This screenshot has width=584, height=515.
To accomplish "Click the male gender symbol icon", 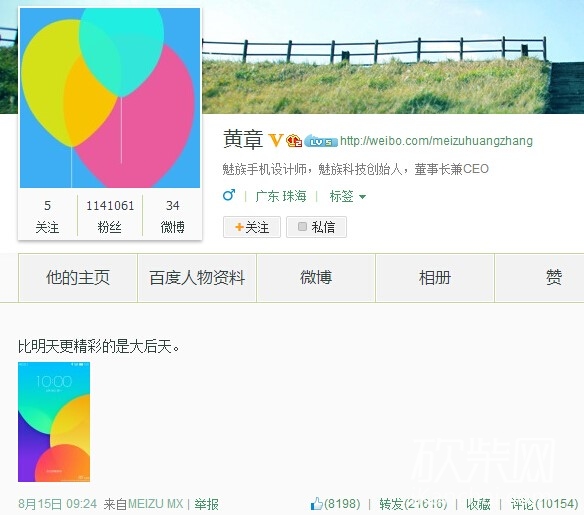I will (229, 195).
